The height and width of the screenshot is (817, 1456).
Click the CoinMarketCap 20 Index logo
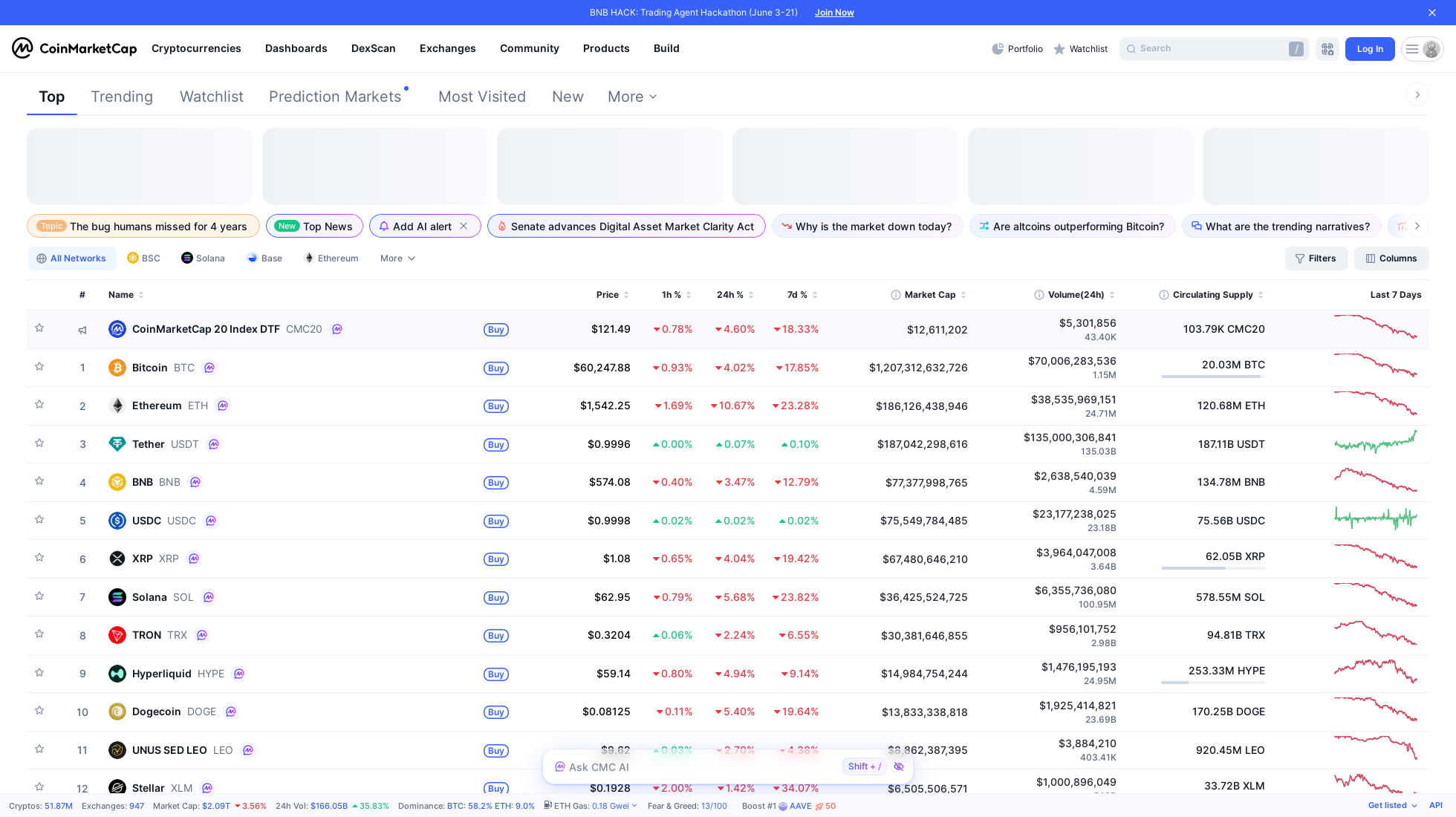coord(117,329)
